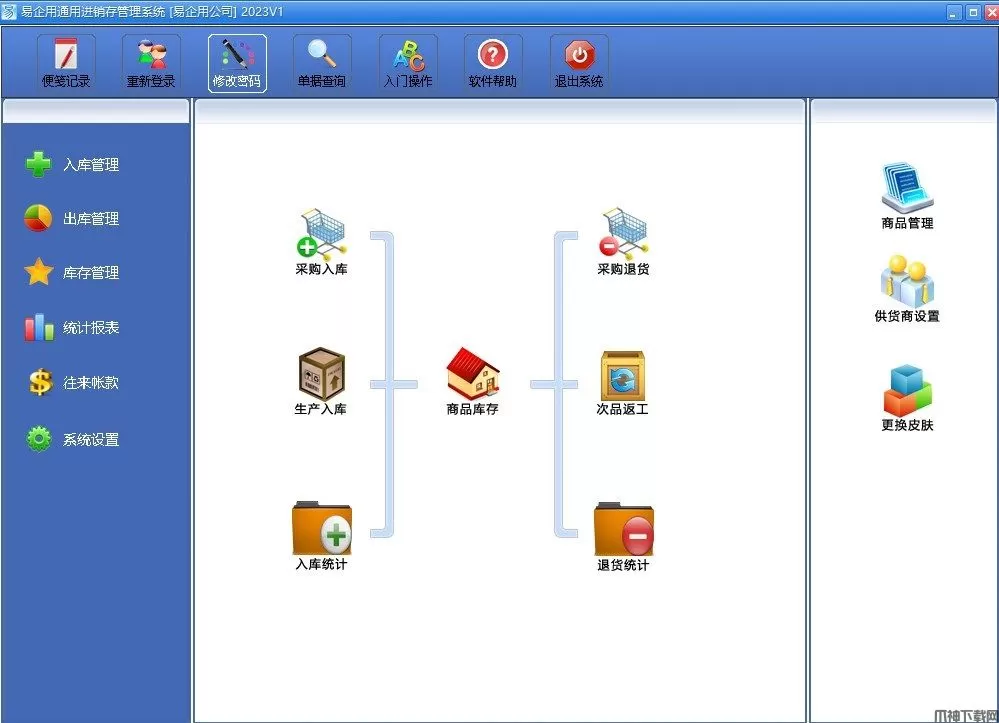Select 出库管理 in the left sidebar
This screenshot has width=999, height=723.
[72, 218]
